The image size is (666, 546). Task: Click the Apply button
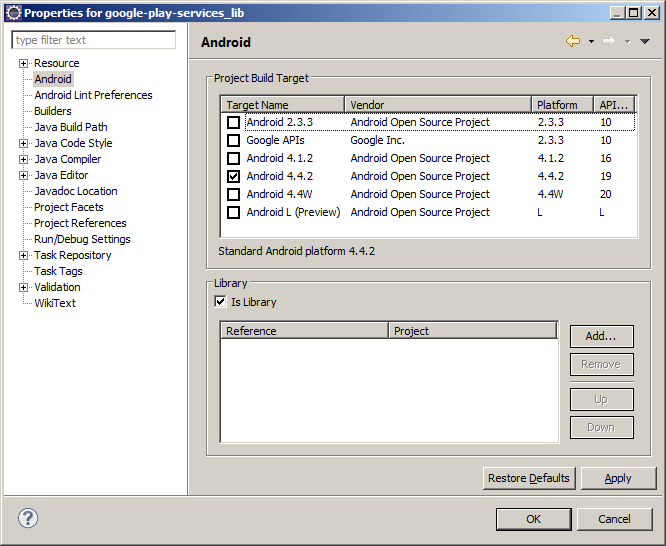618,478
